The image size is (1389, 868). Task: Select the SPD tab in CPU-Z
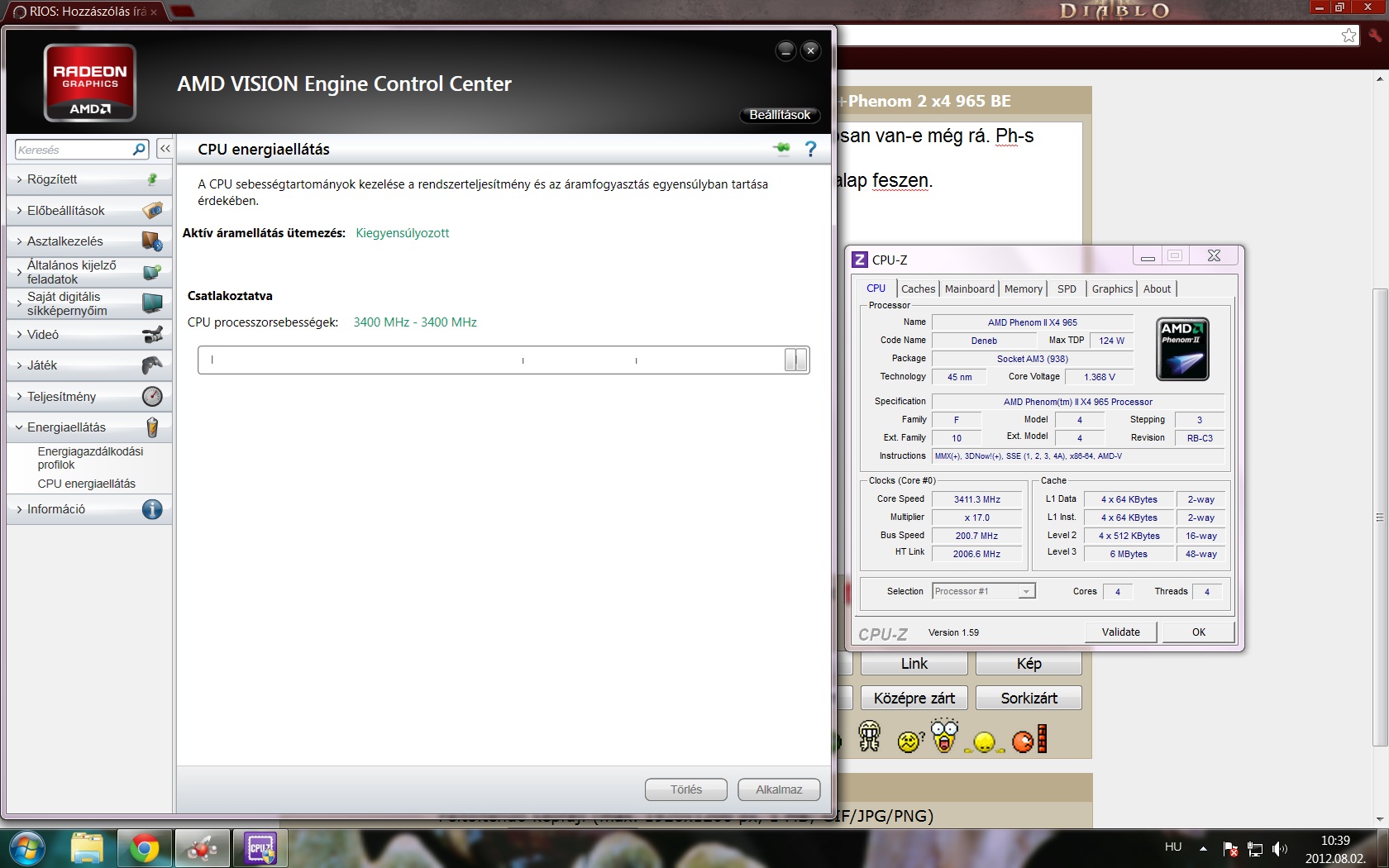1067,289
